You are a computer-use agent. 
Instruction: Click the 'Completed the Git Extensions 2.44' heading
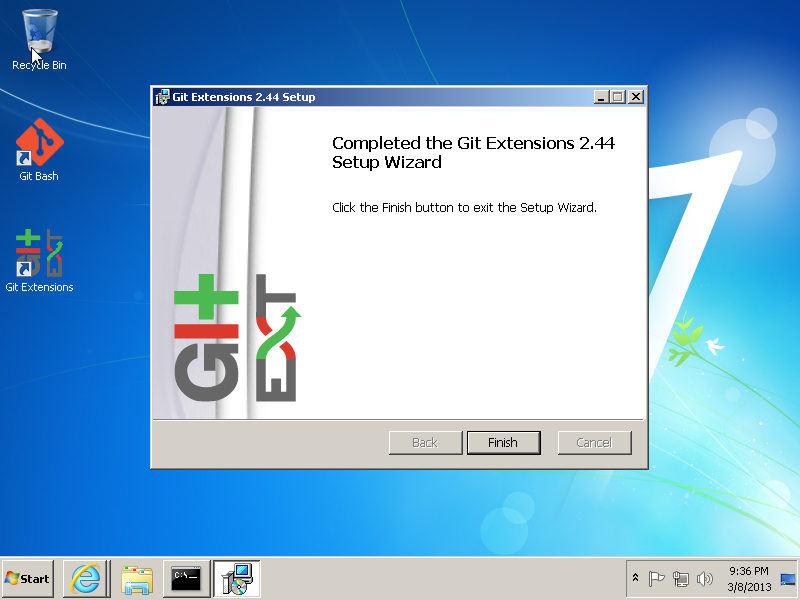click(x=473, y=153)
